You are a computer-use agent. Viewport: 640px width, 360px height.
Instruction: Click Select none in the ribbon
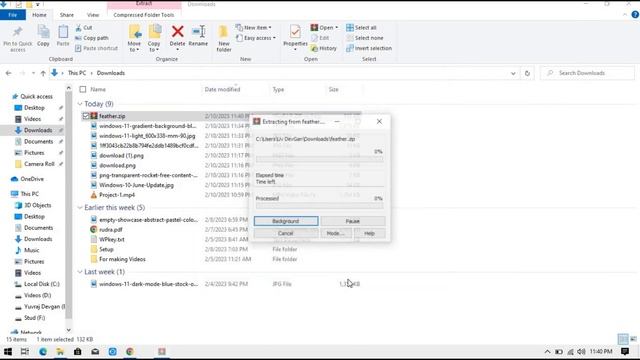click(364, 38)
